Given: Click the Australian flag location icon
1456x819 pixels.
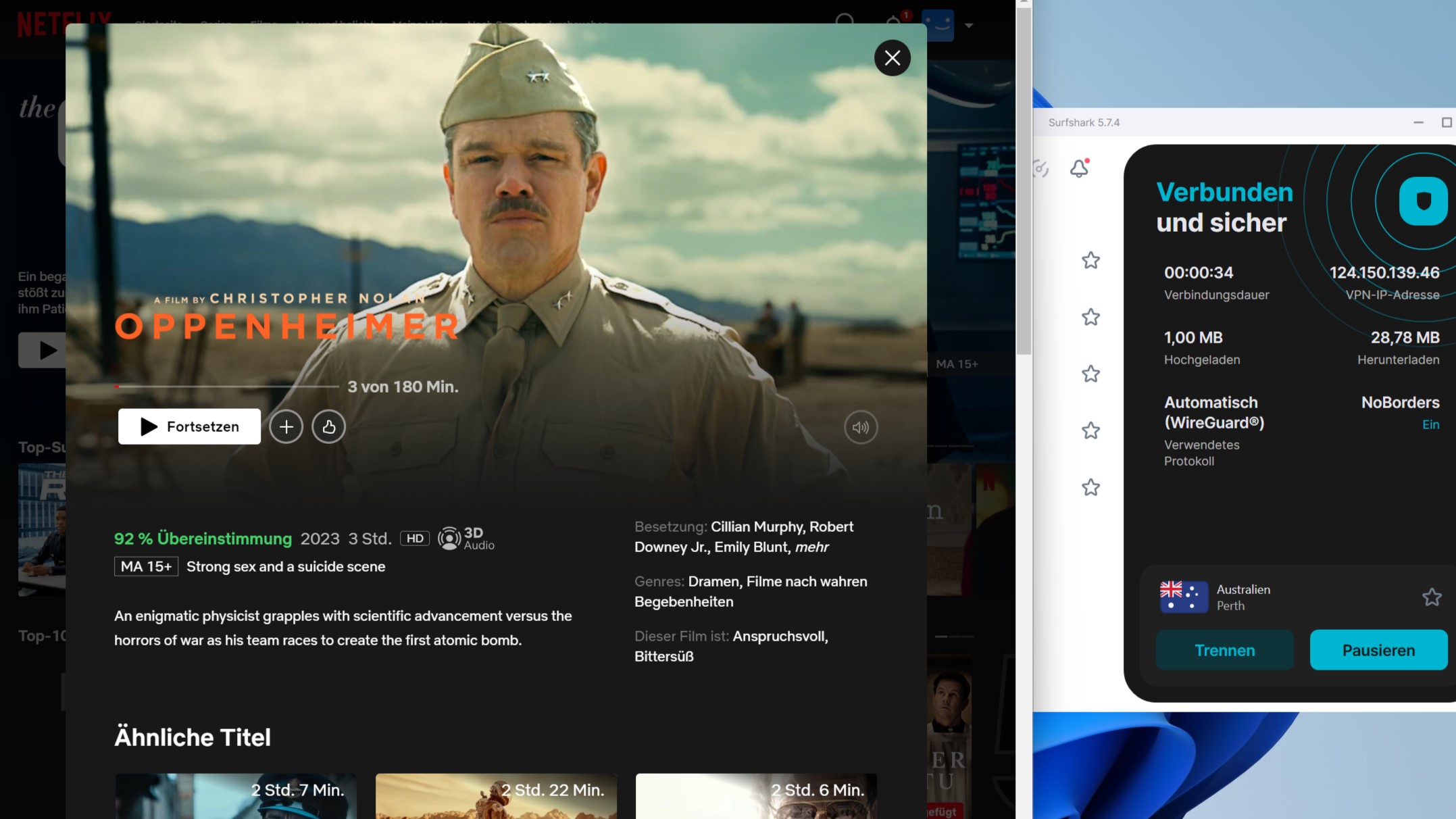Looking at the screenshot, I should click(x=1184, y=597).
